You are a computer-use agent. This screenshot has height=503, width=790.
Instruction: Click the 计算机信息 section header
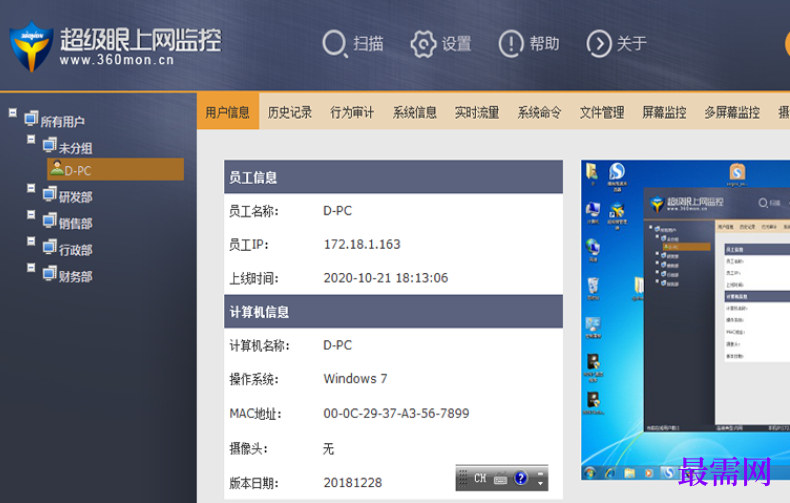coord(393,311)
